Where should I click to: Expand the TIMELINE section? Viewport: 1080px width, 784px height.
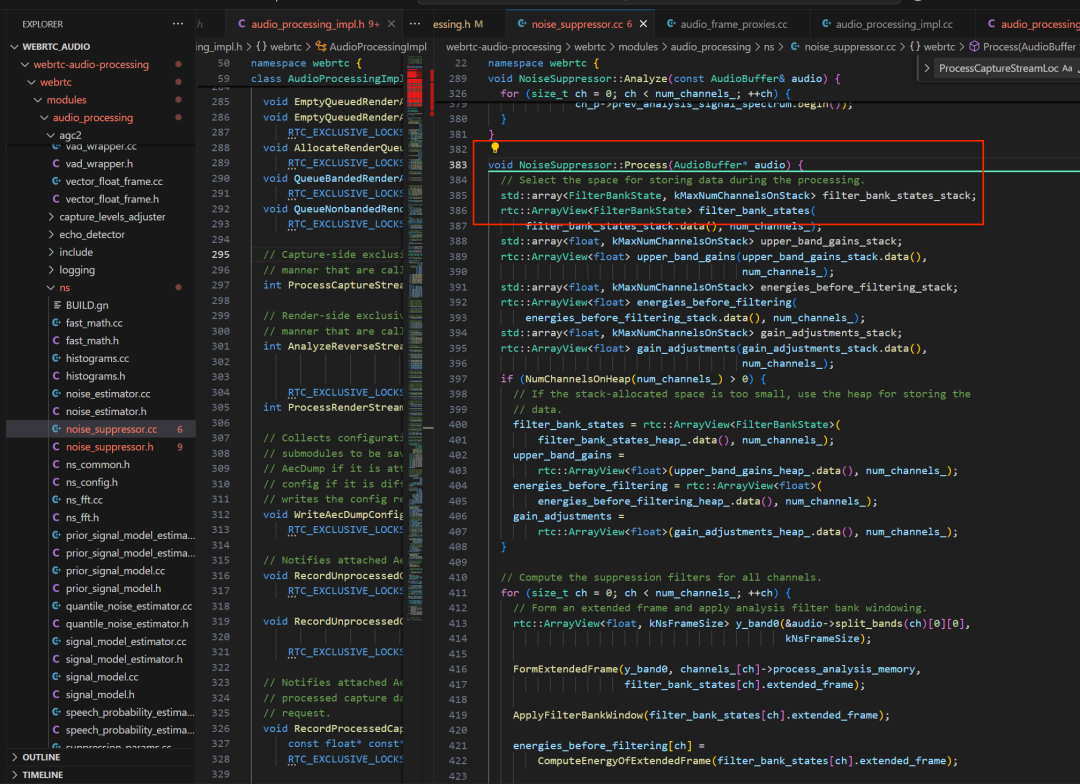[x=15, y=775]
